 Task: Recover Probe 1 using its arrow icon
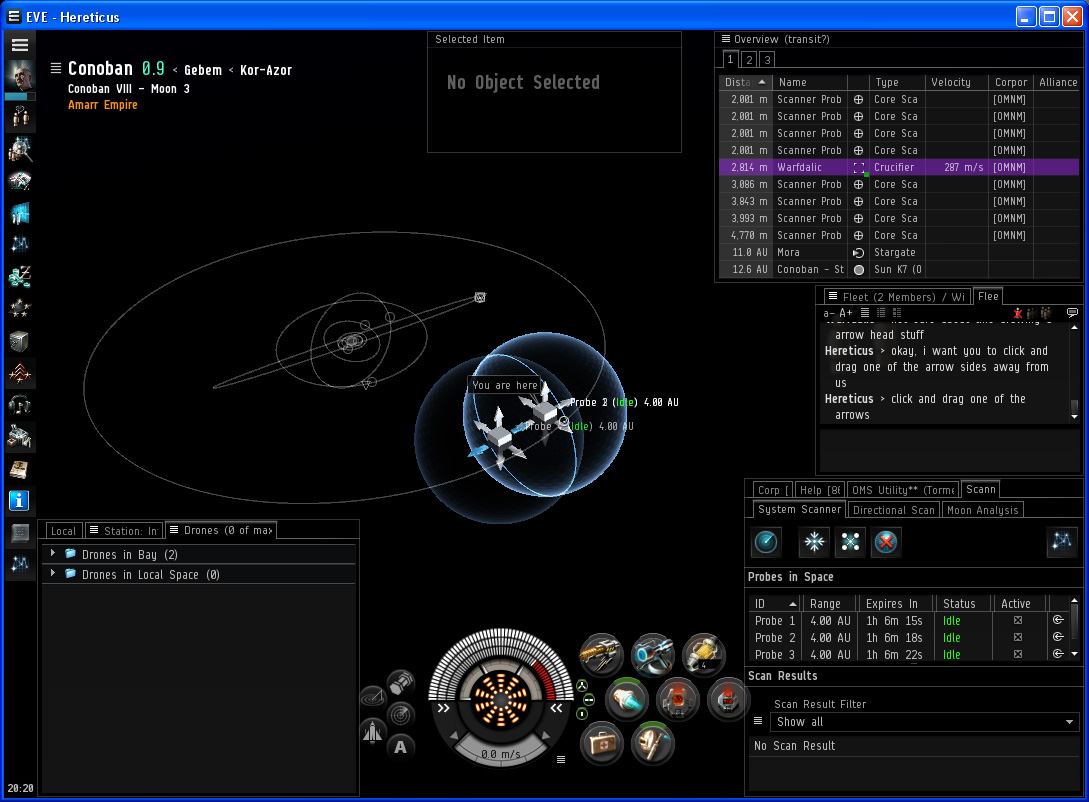1058,620
